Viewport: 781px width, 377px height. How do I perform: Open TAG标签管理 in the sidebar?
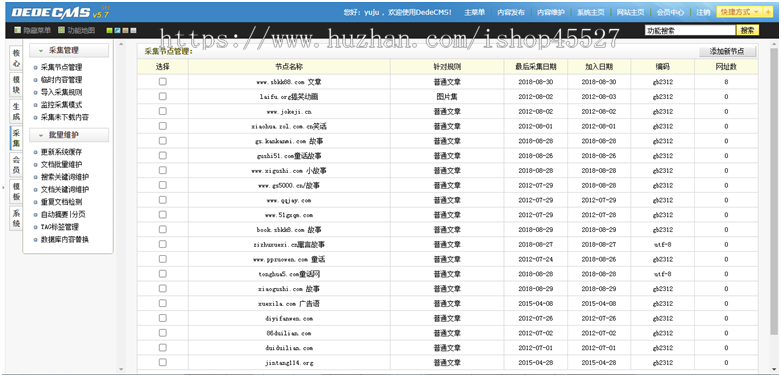click(x=60, y=227)
